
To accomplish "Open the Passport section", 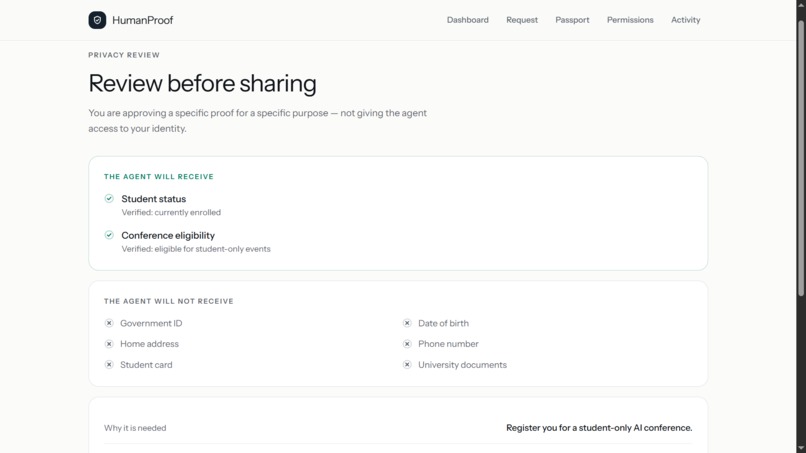I will pyautogui.click(x=572, y=20).
